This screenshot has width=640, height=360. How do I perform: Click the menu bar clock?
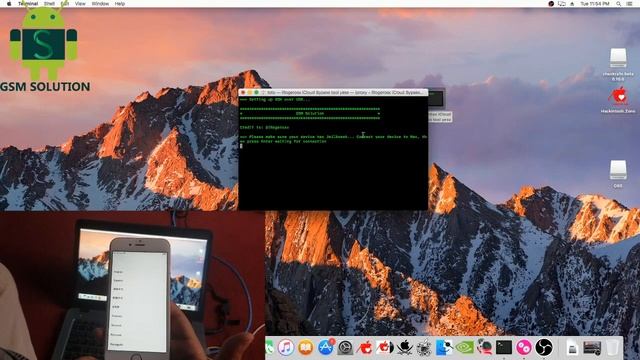click(x=595, y=4)
